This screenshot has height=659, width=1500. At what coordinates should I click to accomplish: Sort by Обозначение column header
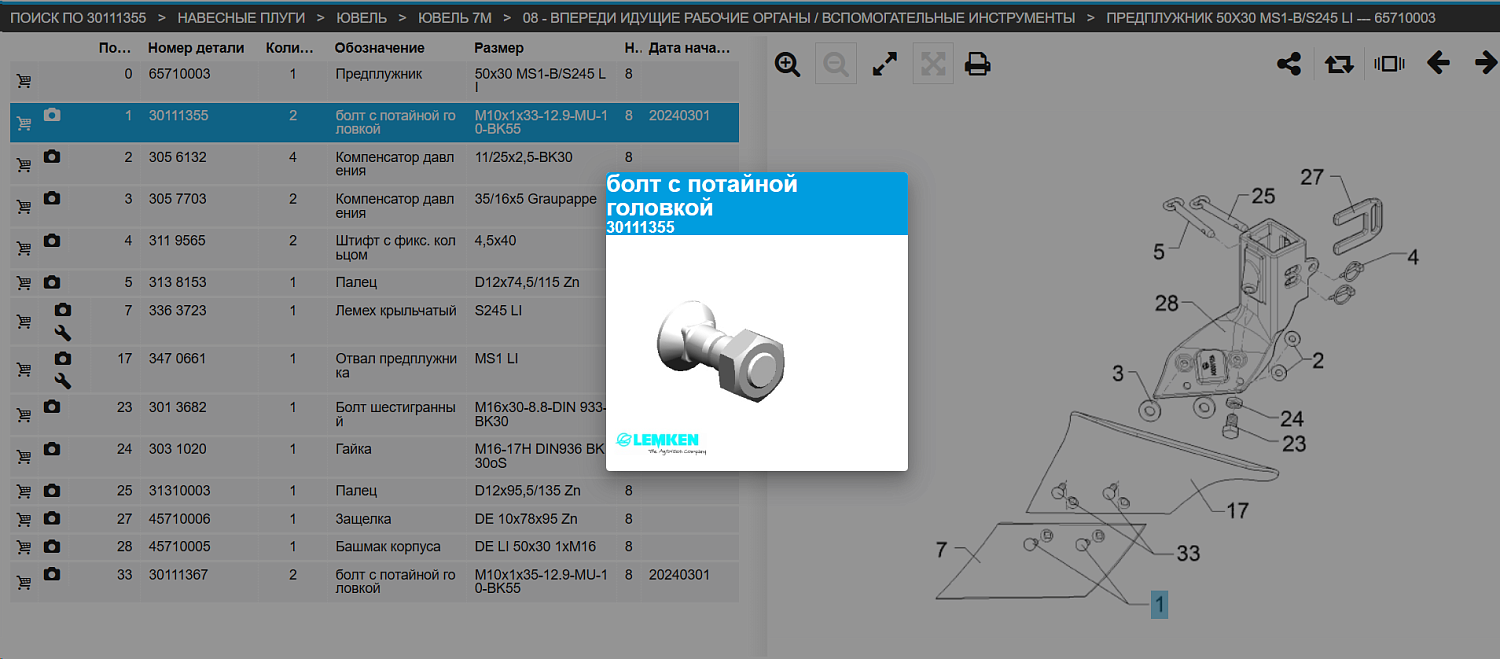point(380,48)
